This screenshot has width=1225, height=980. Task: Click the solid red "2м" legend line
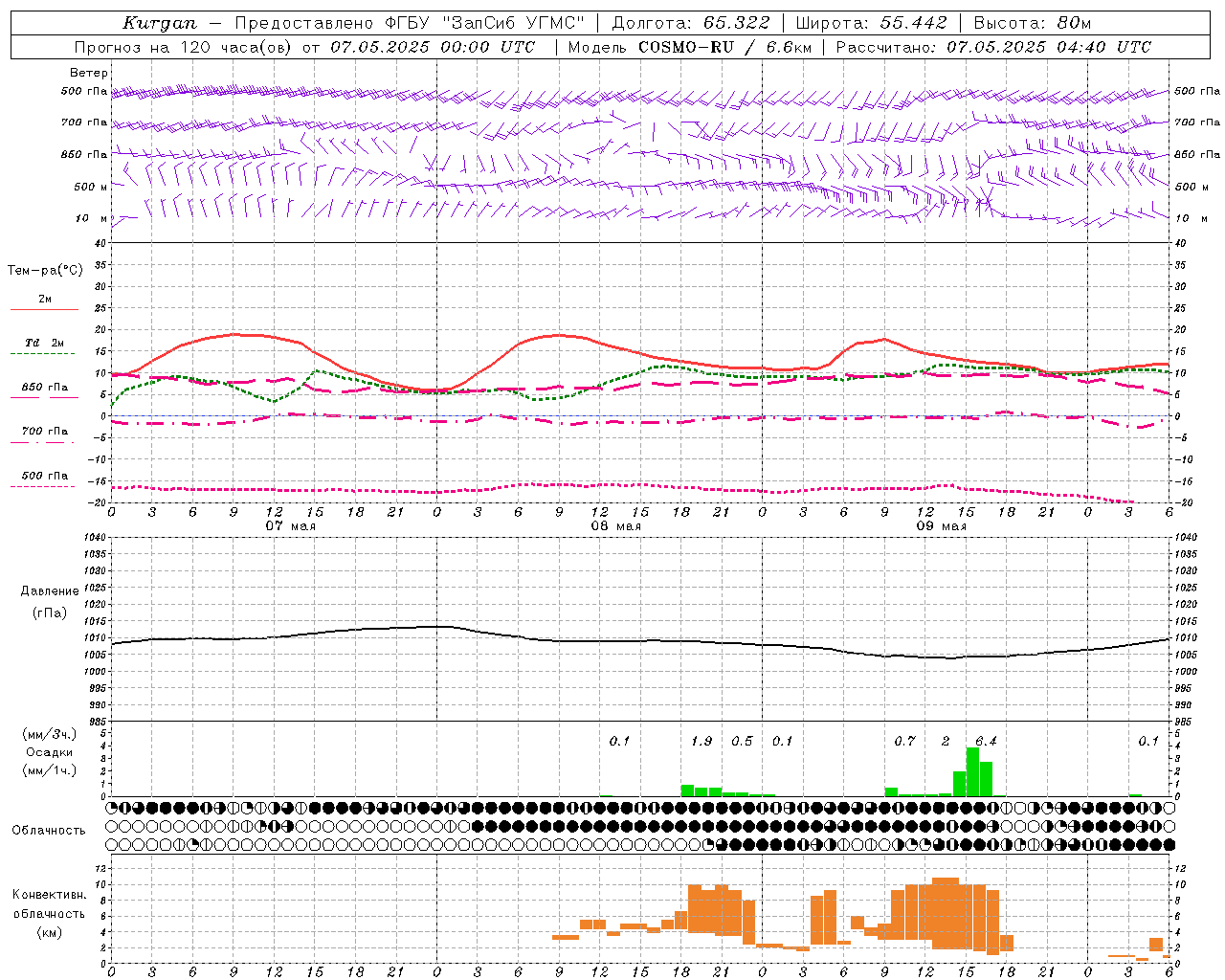(x=44, y=309)
